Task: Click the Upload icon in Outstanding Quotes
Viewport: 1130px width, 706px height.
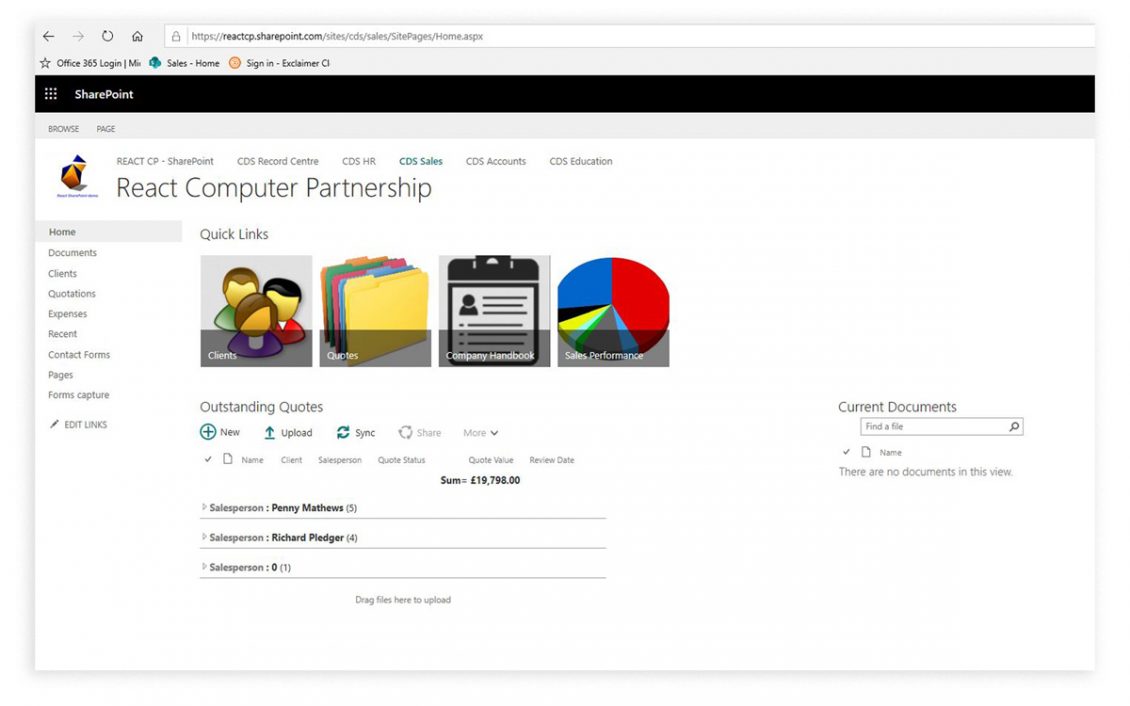Action: 272,432
